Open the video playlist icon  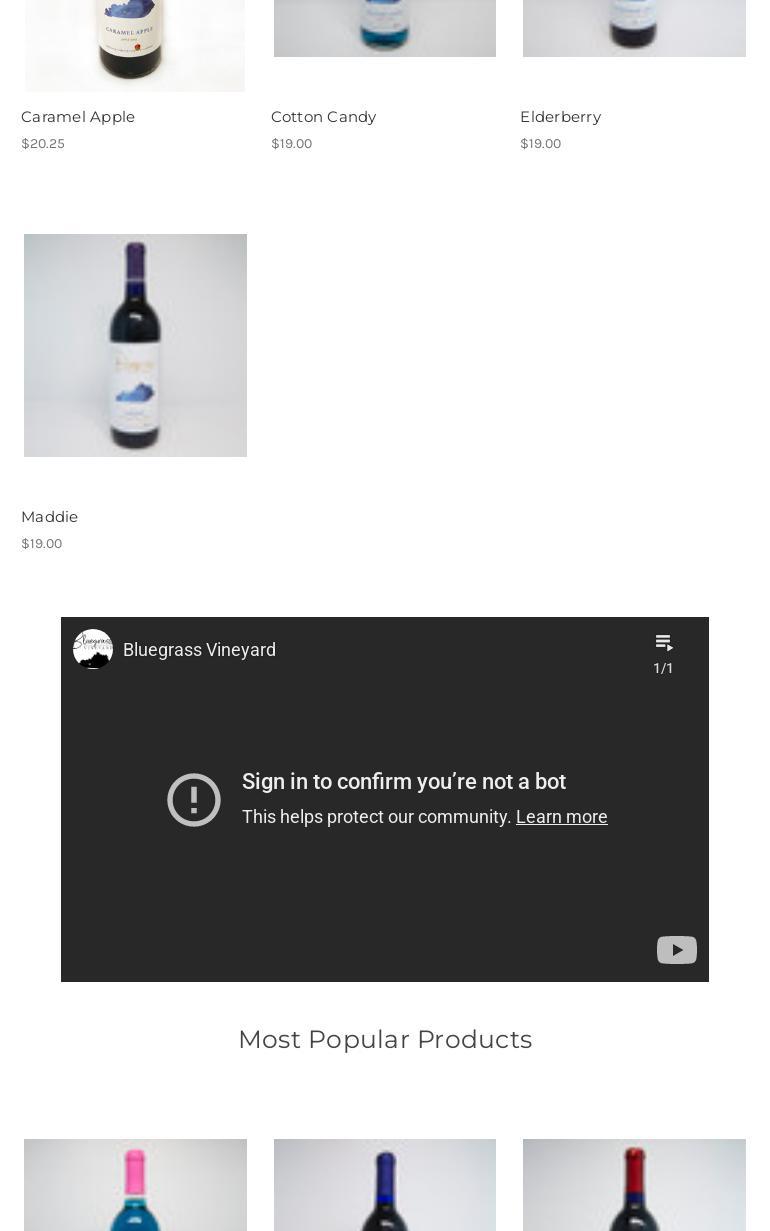point(664,643)
